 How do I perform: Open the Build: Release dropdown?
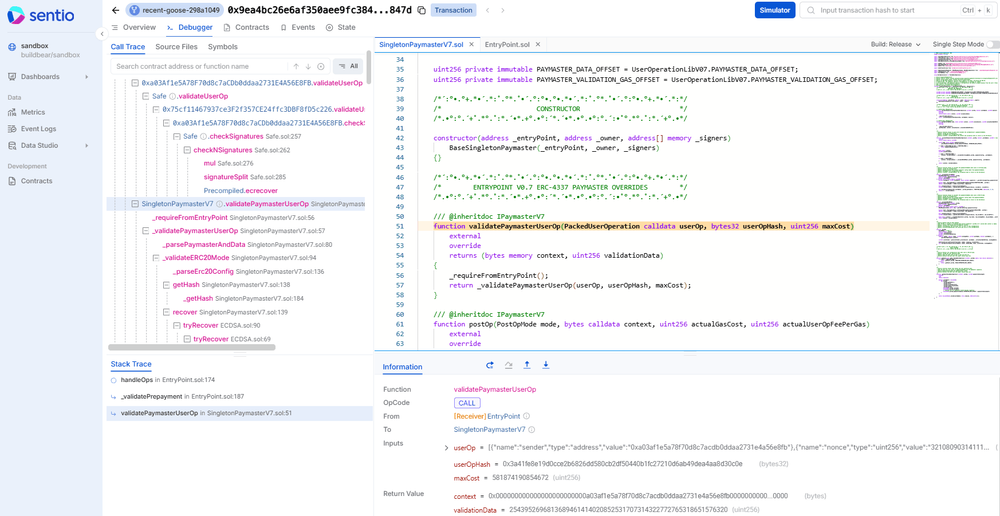(895, 45)
